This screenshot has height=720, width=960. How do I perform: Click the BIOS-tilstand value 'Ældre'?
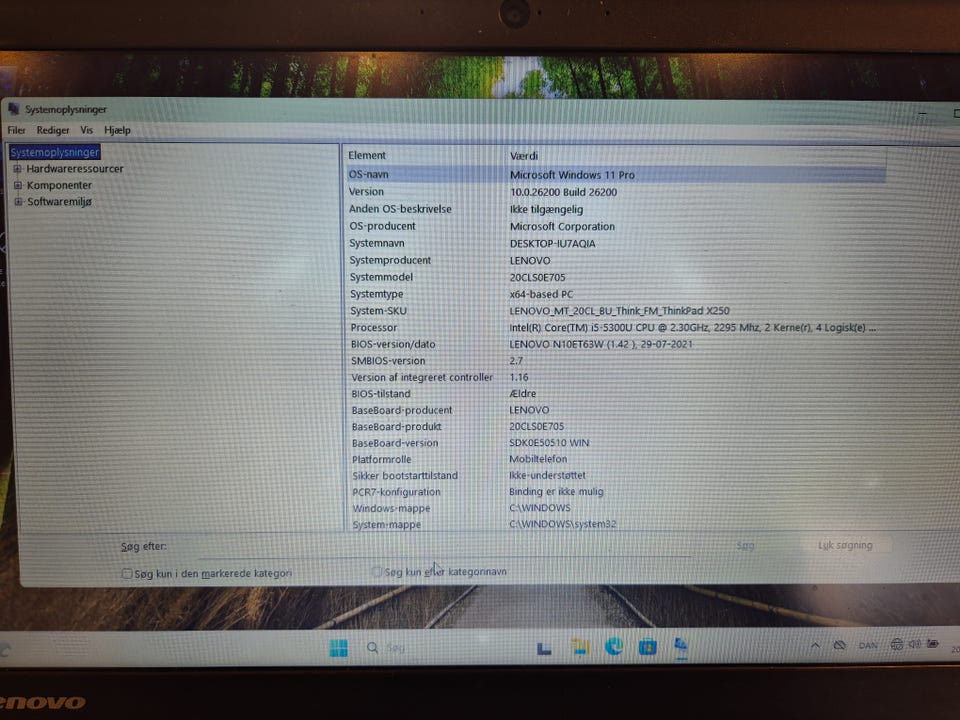pos(522,394)
